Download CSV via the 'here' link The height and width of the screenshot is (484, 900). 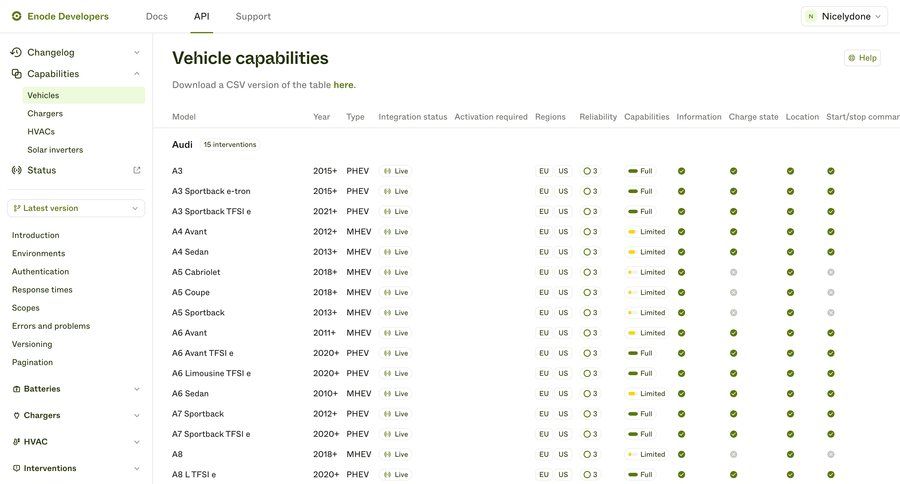tap(343, 85)
